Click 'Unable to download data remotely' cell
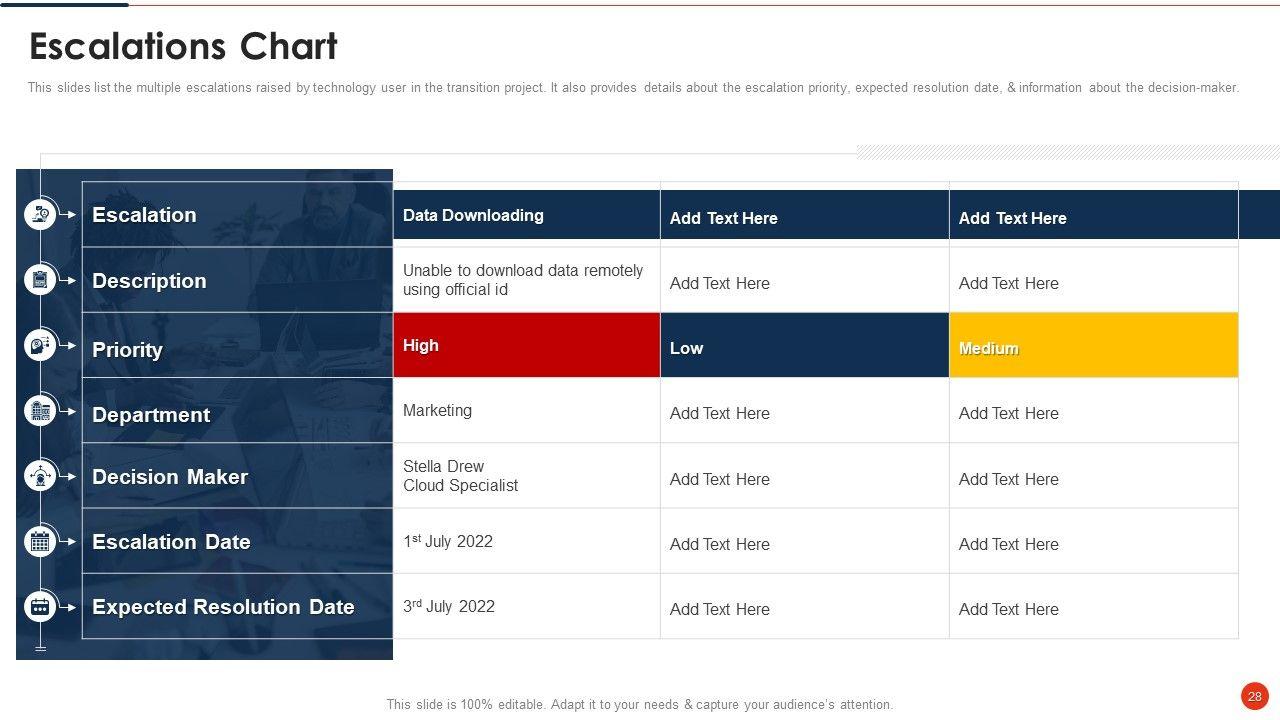 526,280
